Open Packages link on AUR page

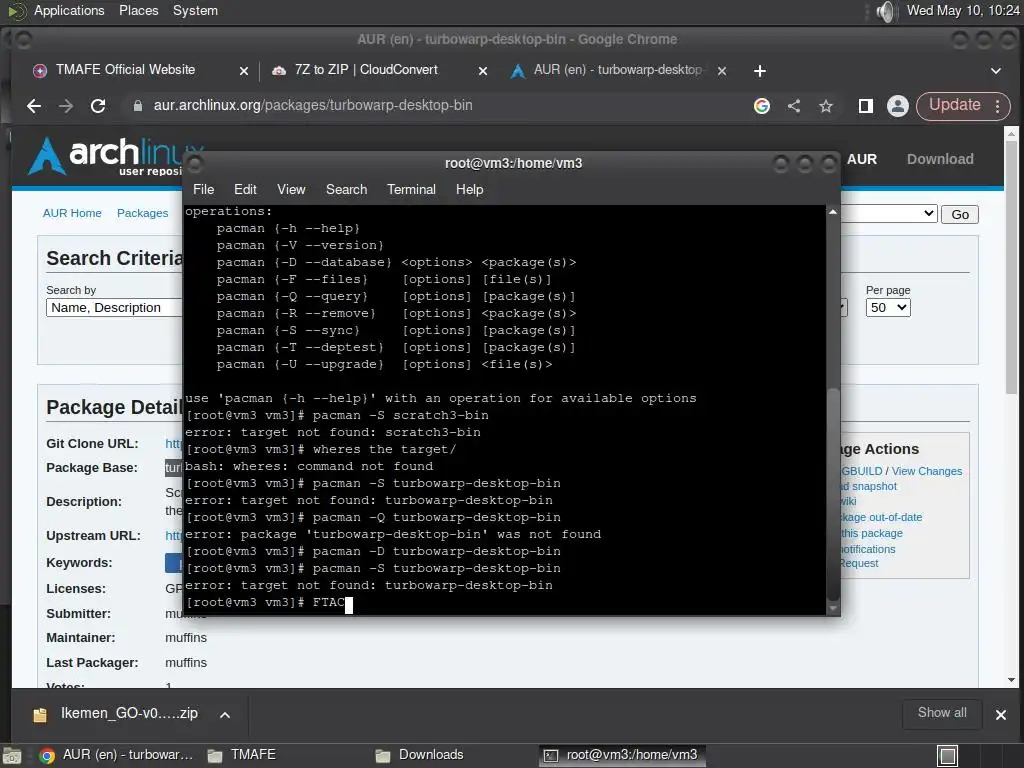coord(142,213)
